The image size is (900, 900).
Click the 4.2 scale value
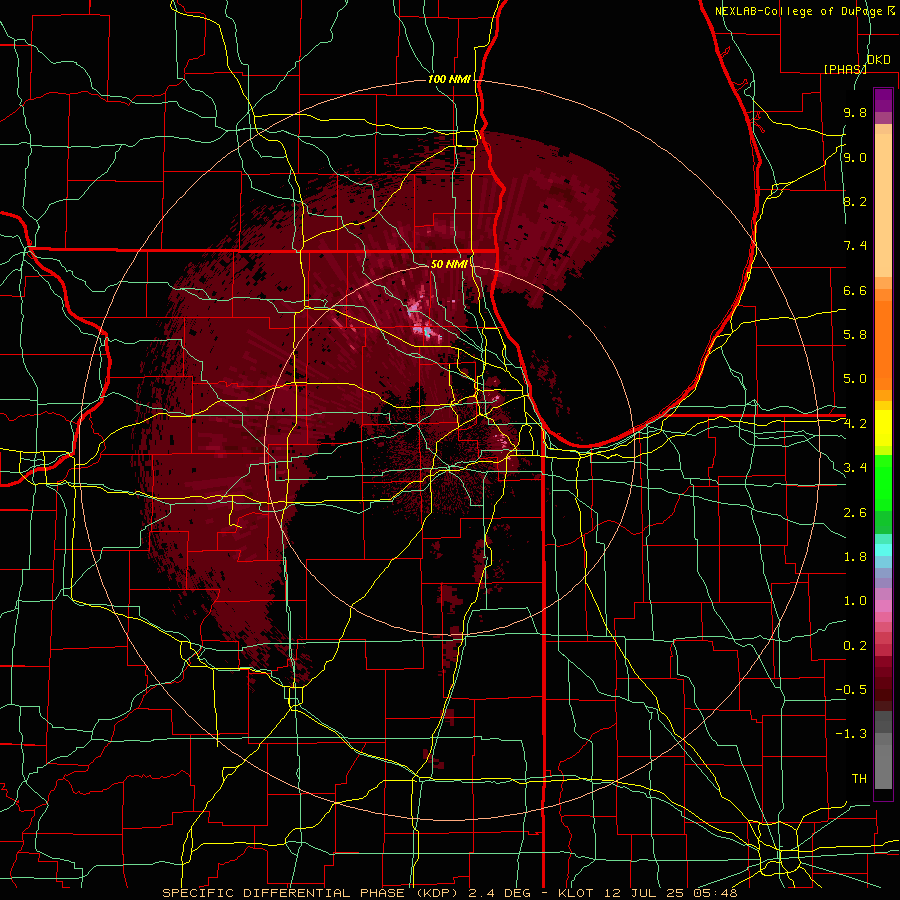pos(855,424)
